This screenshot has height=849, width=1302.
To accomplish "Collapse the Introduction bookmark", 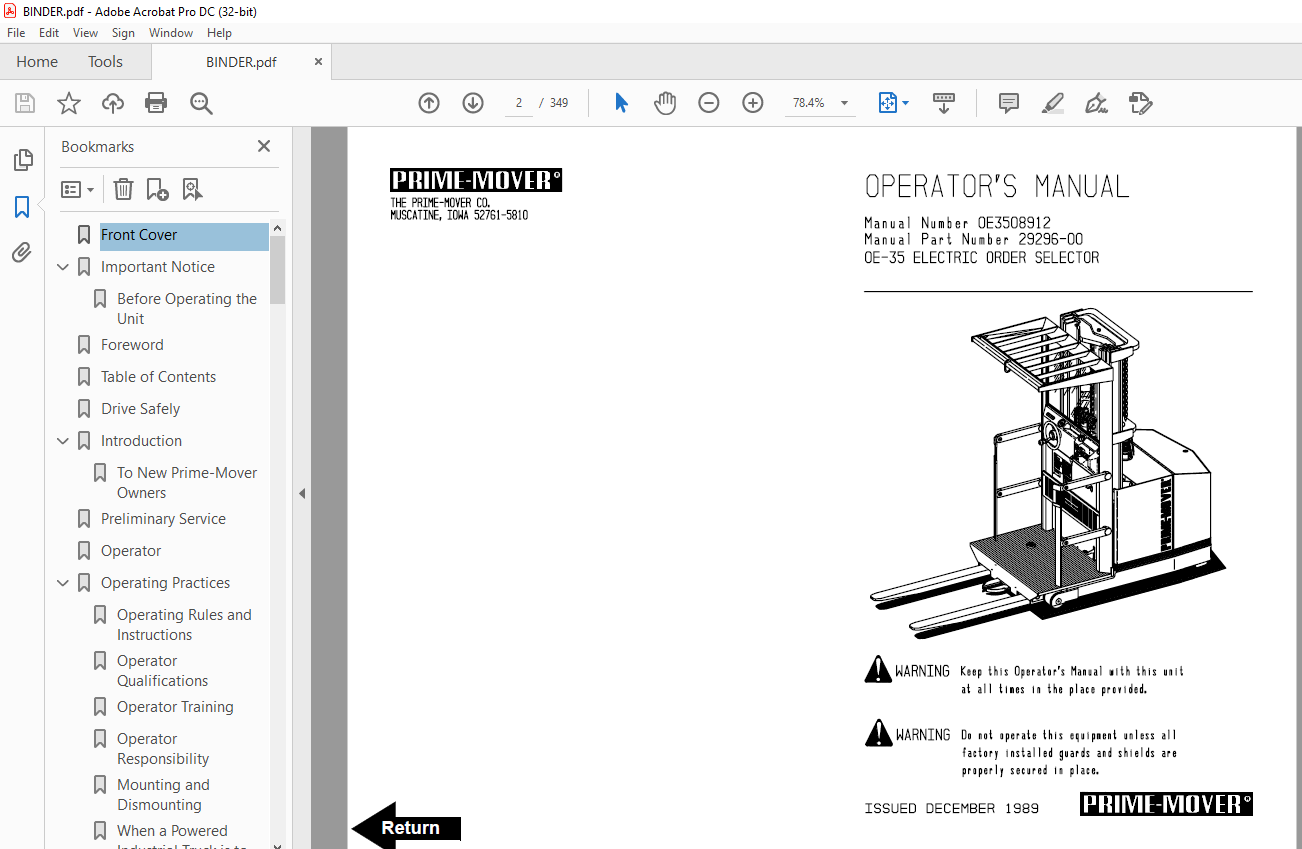I will point(63,441).
